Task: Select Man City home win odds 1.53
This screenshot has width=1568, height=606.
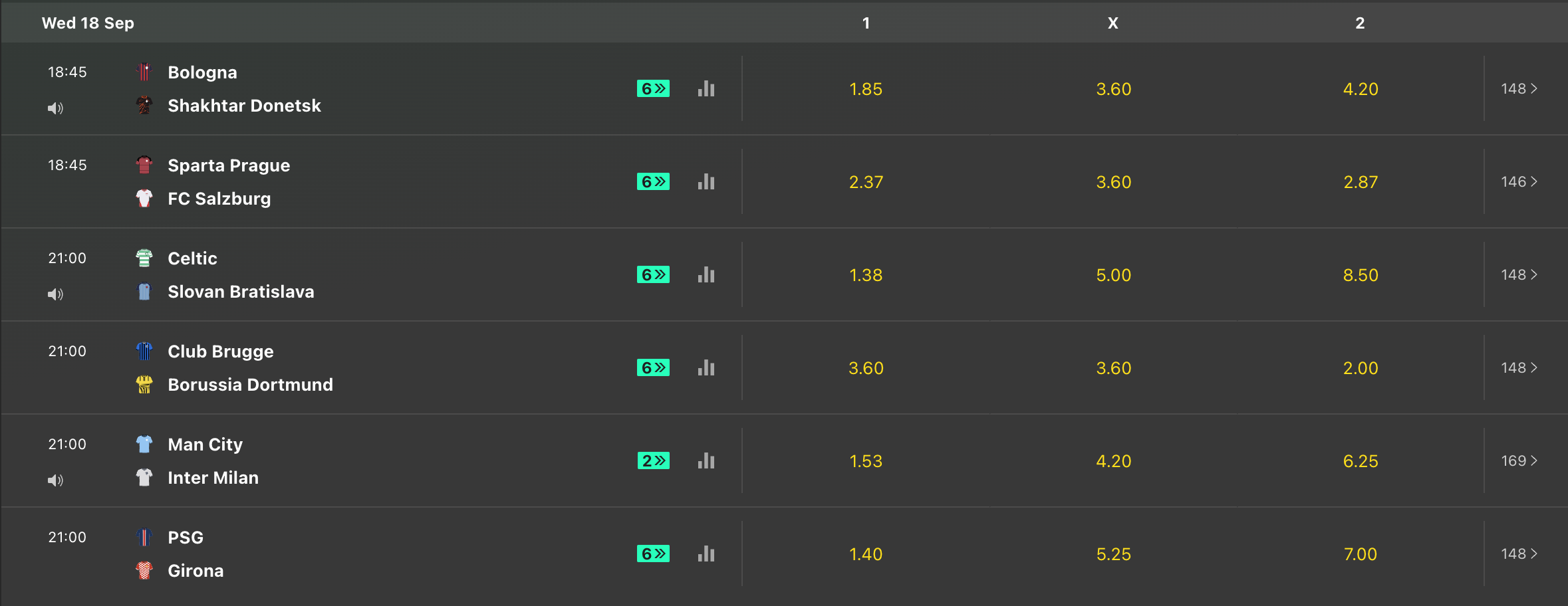Action: point(865,461)
